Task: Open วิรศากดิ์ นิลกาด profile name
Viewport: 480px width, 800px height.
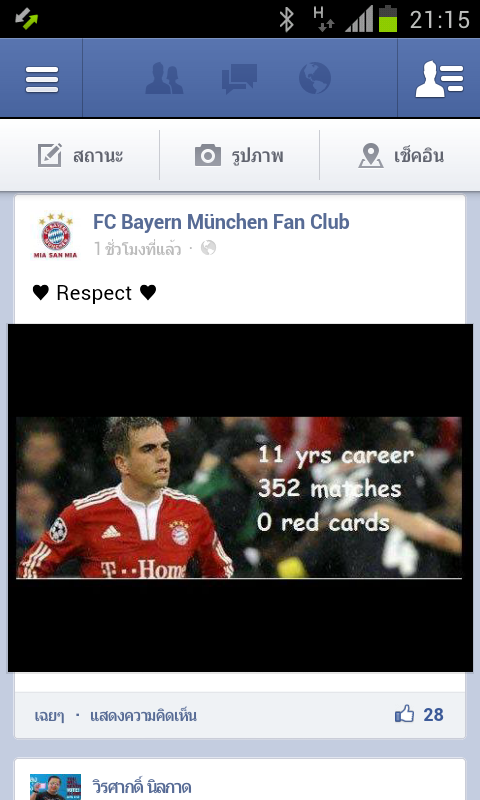Action: [142, 787]
